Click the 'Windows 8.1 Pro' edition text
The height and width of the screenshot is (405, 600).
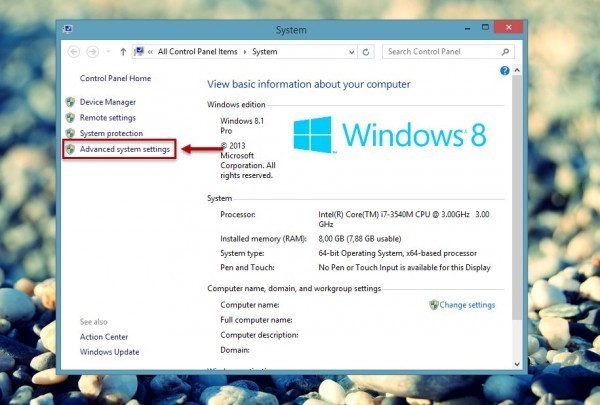(242, 126)
